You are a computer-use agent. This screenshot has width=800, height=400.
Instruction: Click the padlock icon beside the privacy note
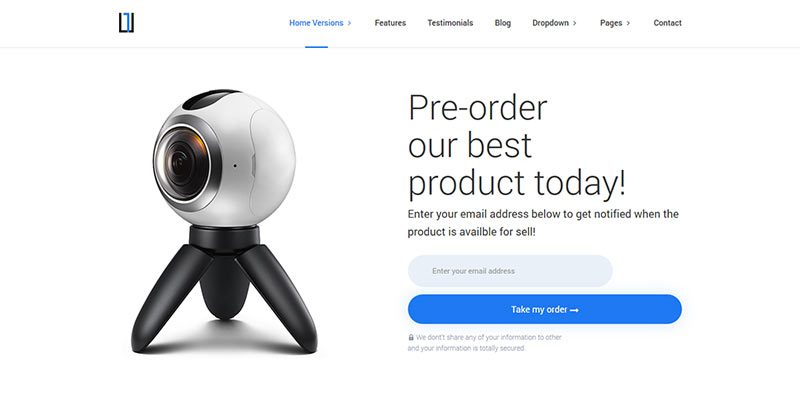tap(411, 337)
